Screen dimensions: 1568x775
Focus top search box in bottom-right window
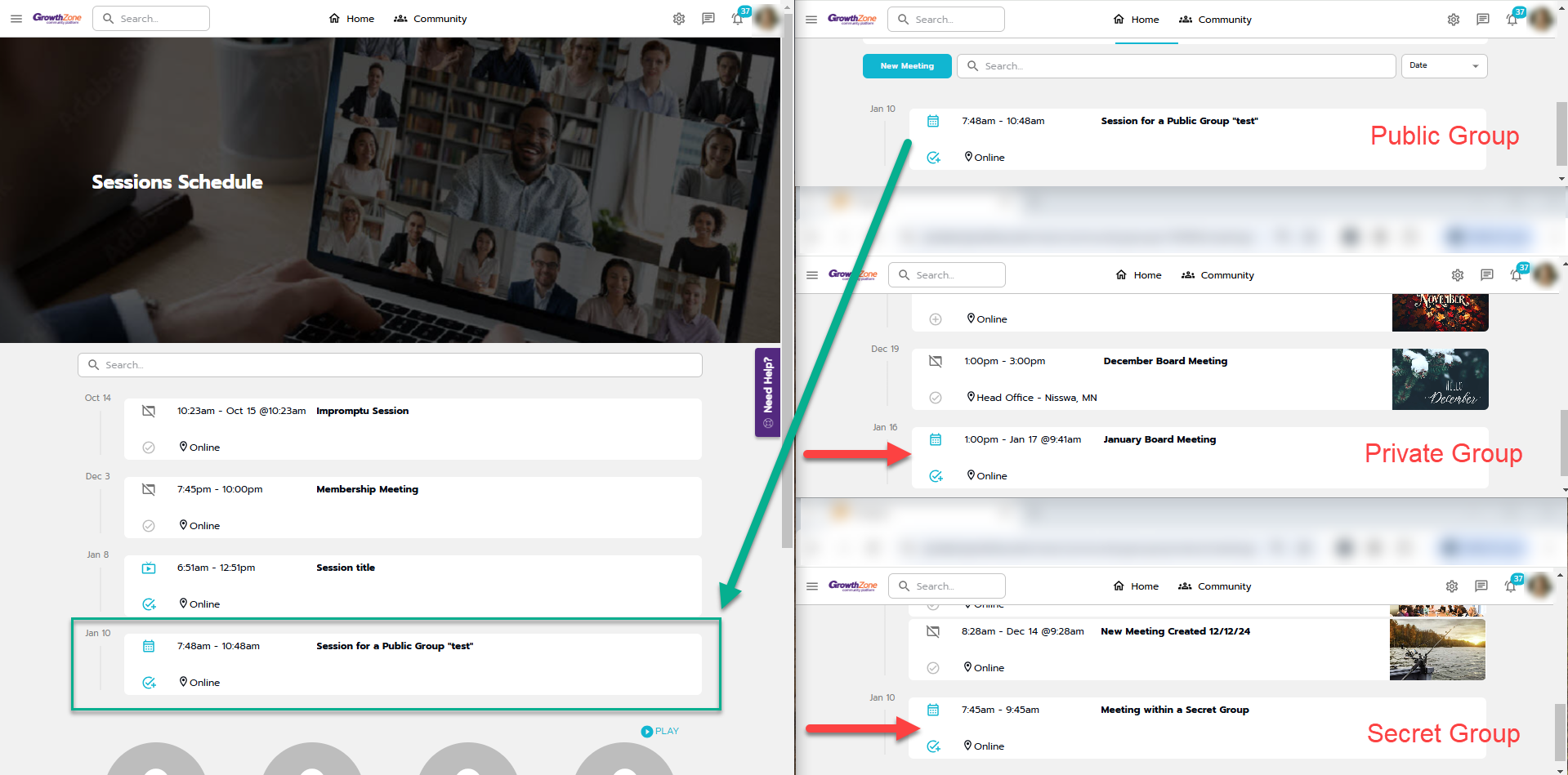tap(947, 586)
